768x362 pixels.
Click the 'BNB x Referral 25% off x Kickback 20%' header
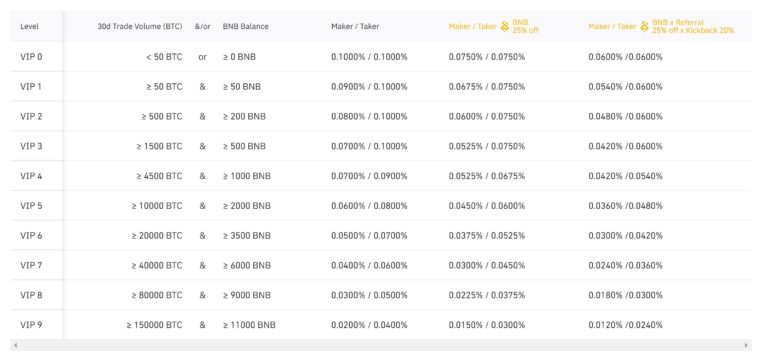click(693, 26)
